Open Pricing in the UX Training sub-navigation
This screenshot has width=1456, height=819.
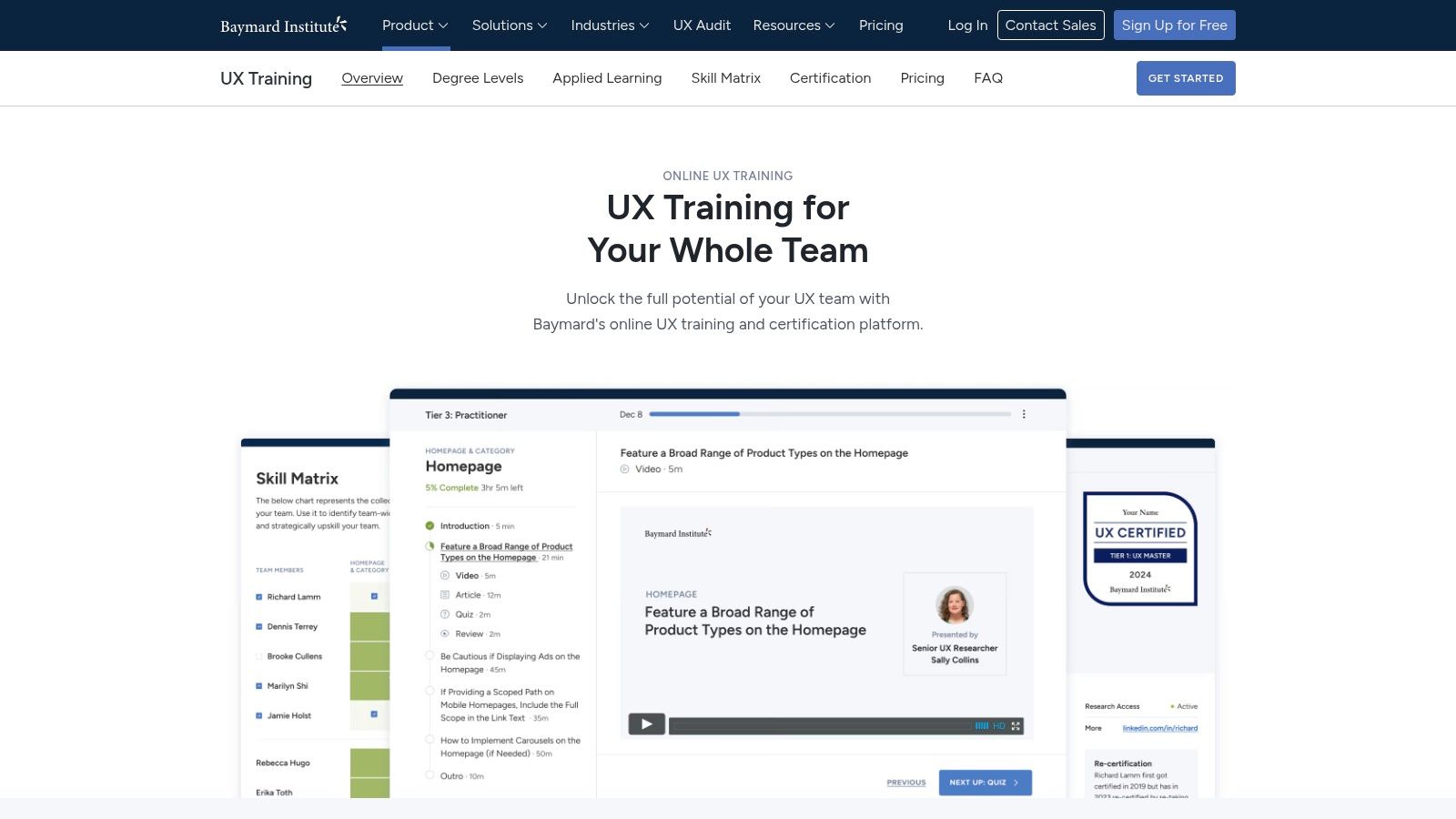pyautogui.click(x=922, y=78)
